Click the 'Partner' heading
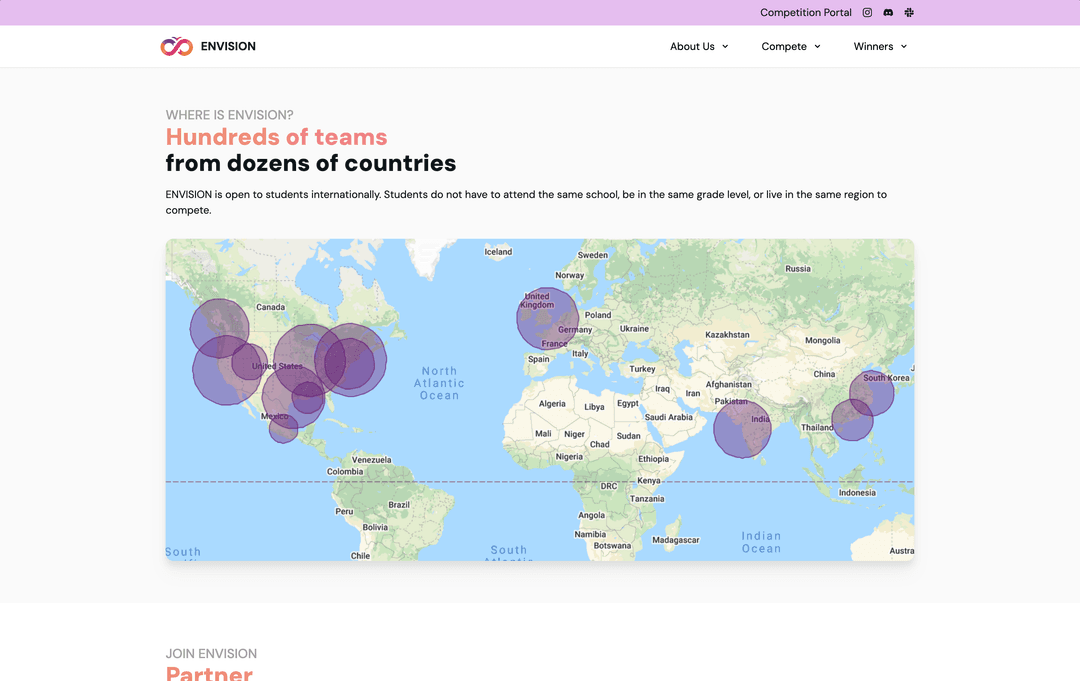The height and width of the screenshot is (681, 1080). 209,673
